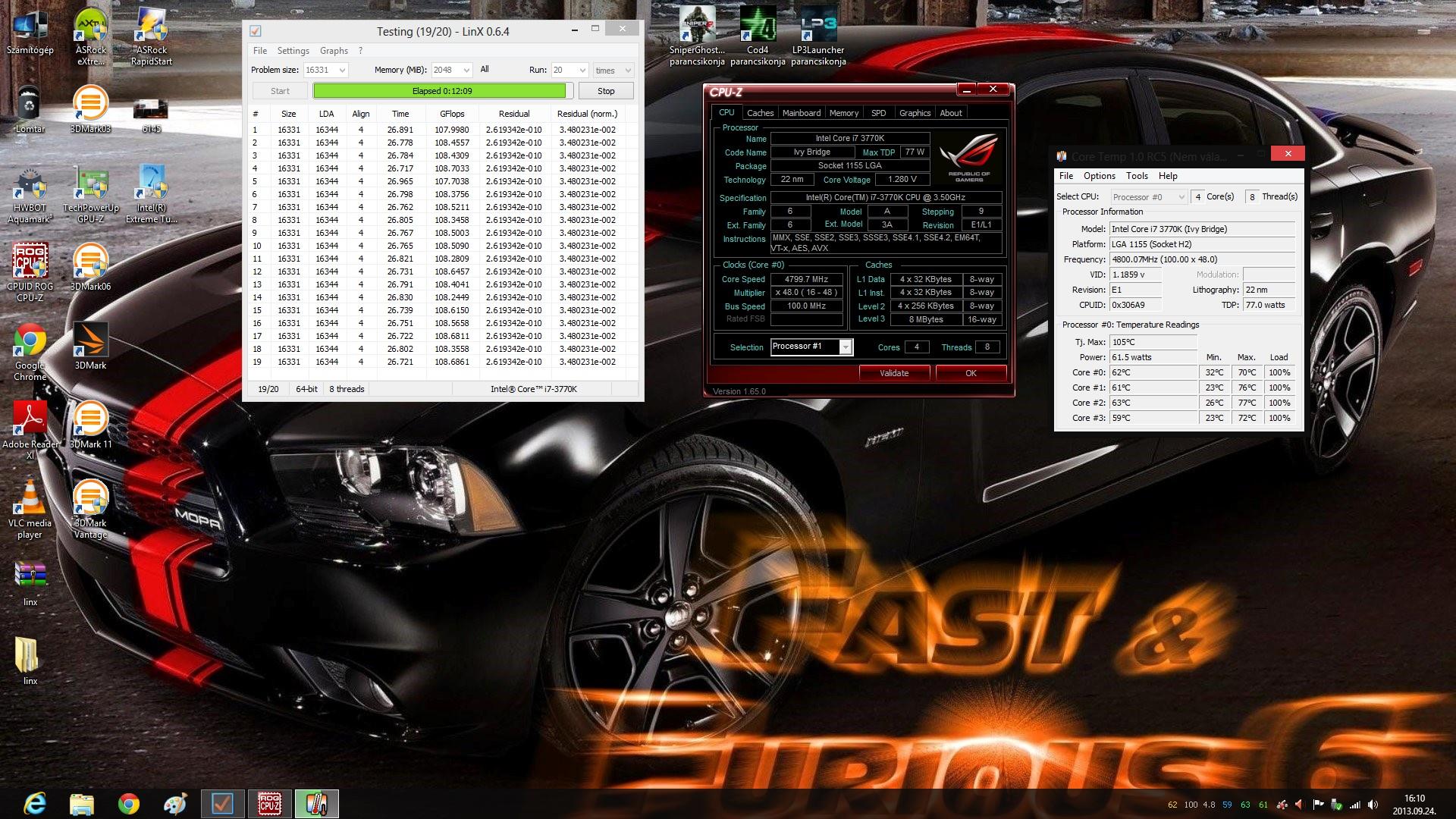Screen dimensions: 1456x819
Task: Open the linx folder icon on desktop
Action: coord(30,661)
